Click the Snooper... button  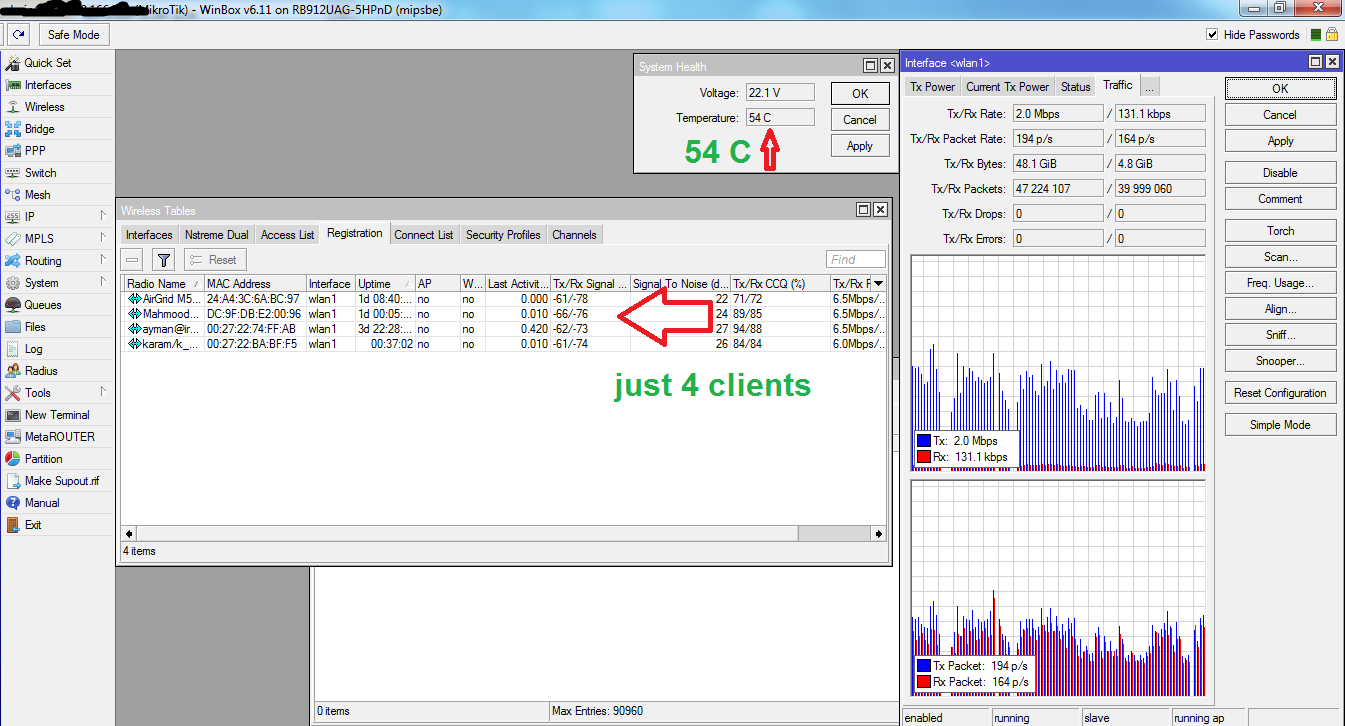click(1280, 361)
